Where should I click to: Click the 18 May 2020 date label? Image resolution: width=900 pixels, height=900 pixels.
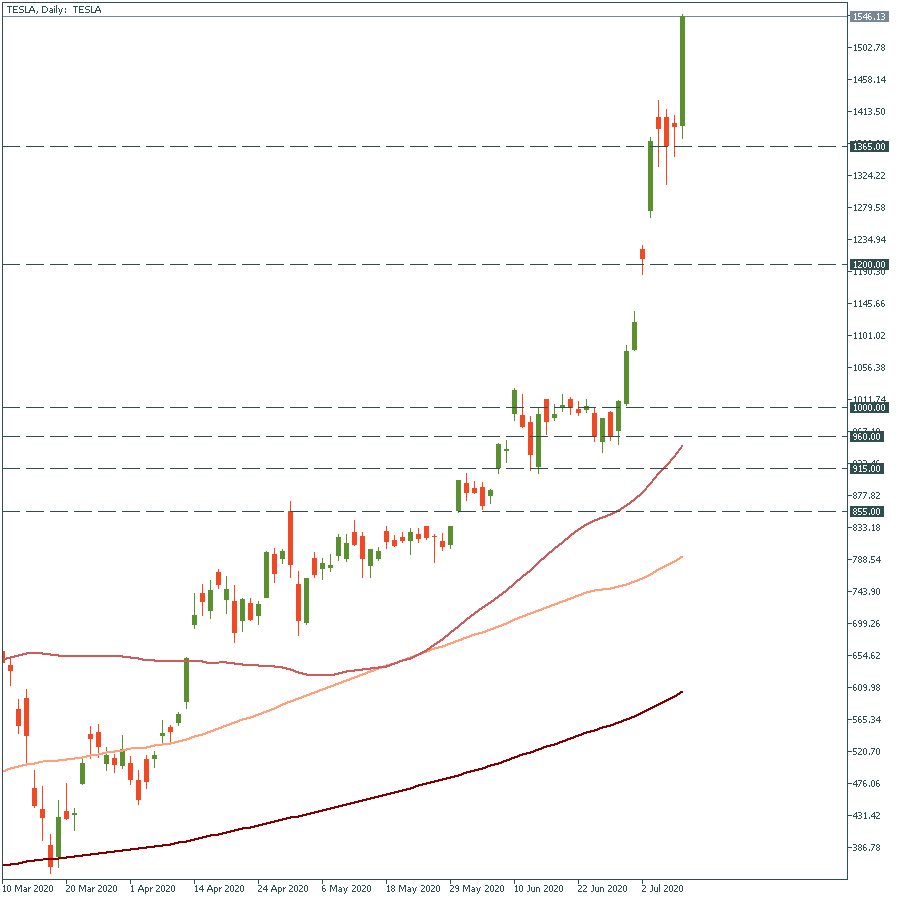point(413,888)
